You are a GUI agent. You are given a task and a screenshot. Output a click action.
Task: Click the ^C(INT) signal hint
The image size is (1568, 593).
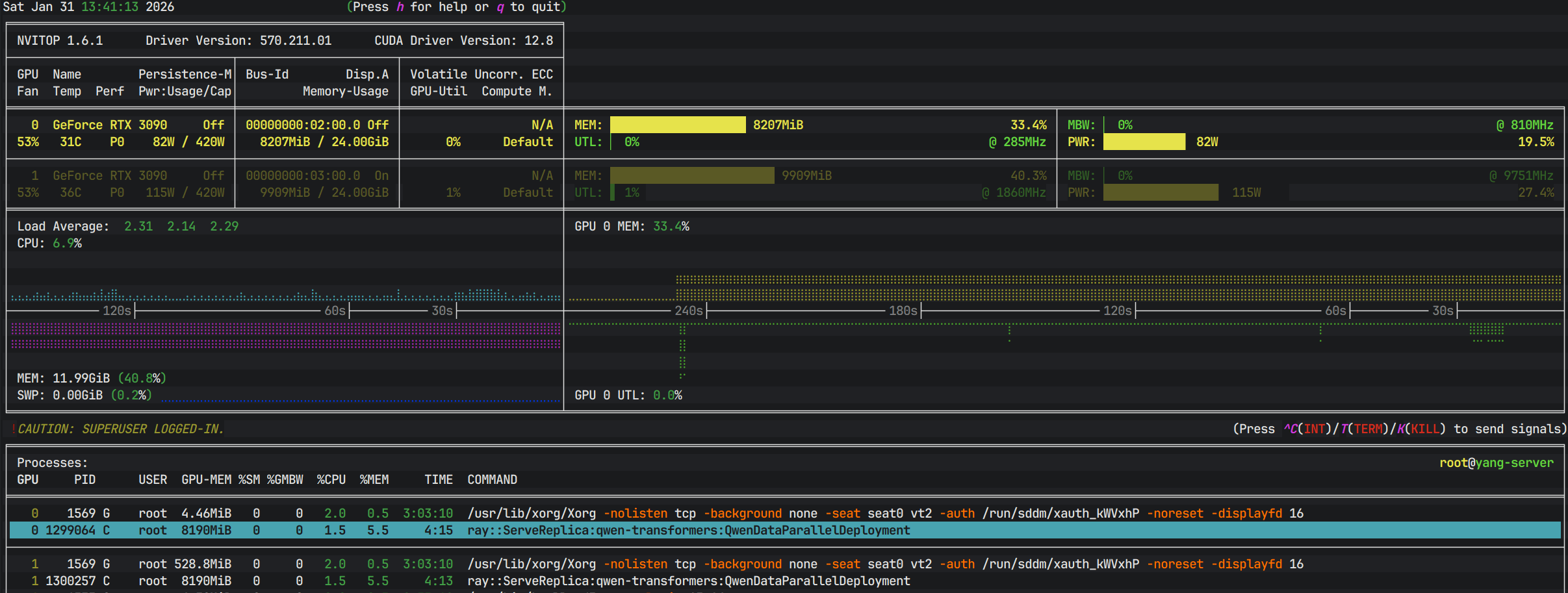[1307, 429]
